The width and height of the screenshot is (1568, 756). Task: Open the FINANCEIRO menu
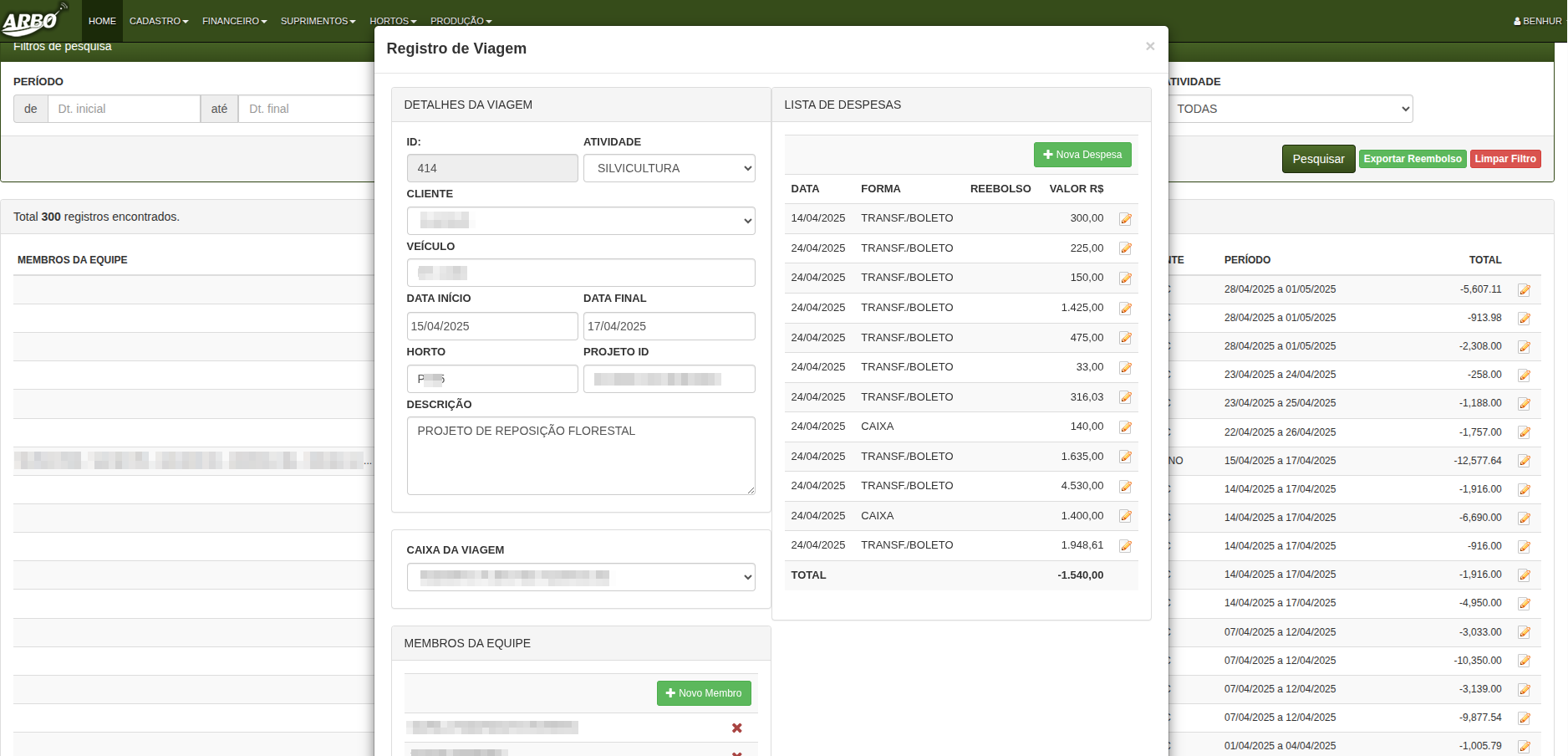pos(234,21)
